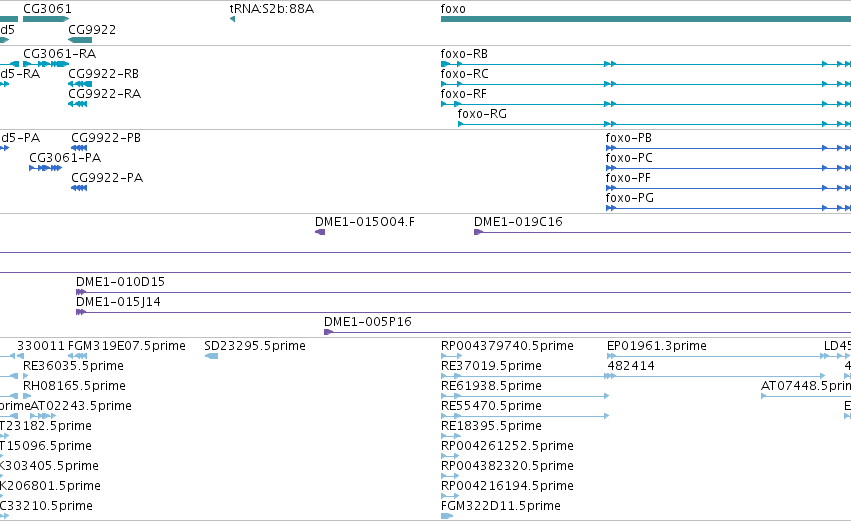This screenshot has height=521, width=851.
Task: Click the RP004382320.5prime EST label
Action: (507, 467)
